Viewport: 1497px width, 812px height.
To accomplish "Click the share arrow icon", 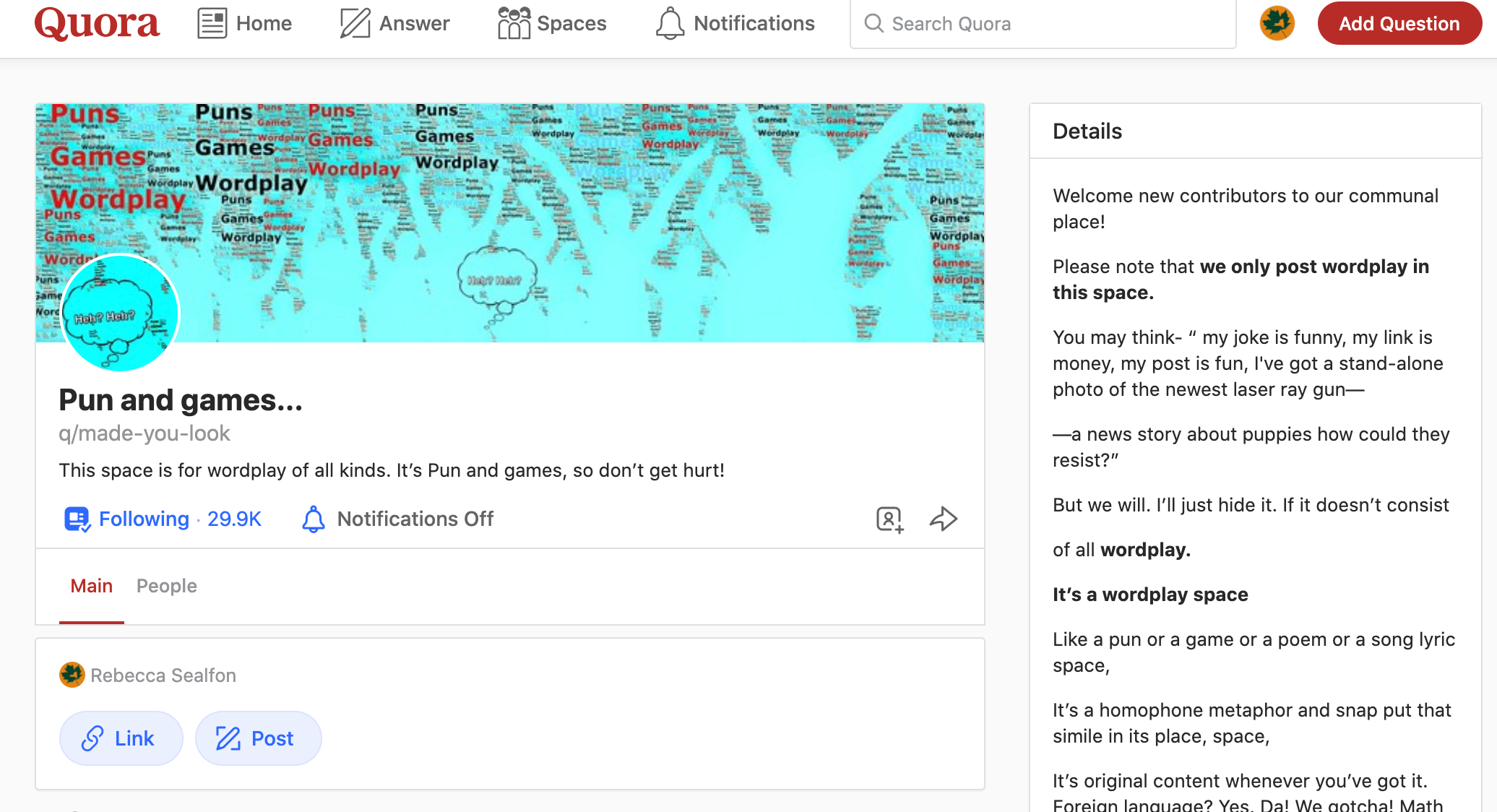I will 943,519.
